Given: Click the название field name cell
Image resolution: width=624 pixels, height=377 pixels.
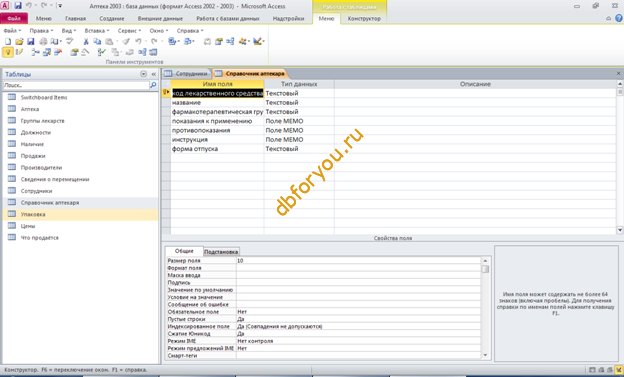Looking at the screenshot, I should pyautogui.click(x=217, y=103).
